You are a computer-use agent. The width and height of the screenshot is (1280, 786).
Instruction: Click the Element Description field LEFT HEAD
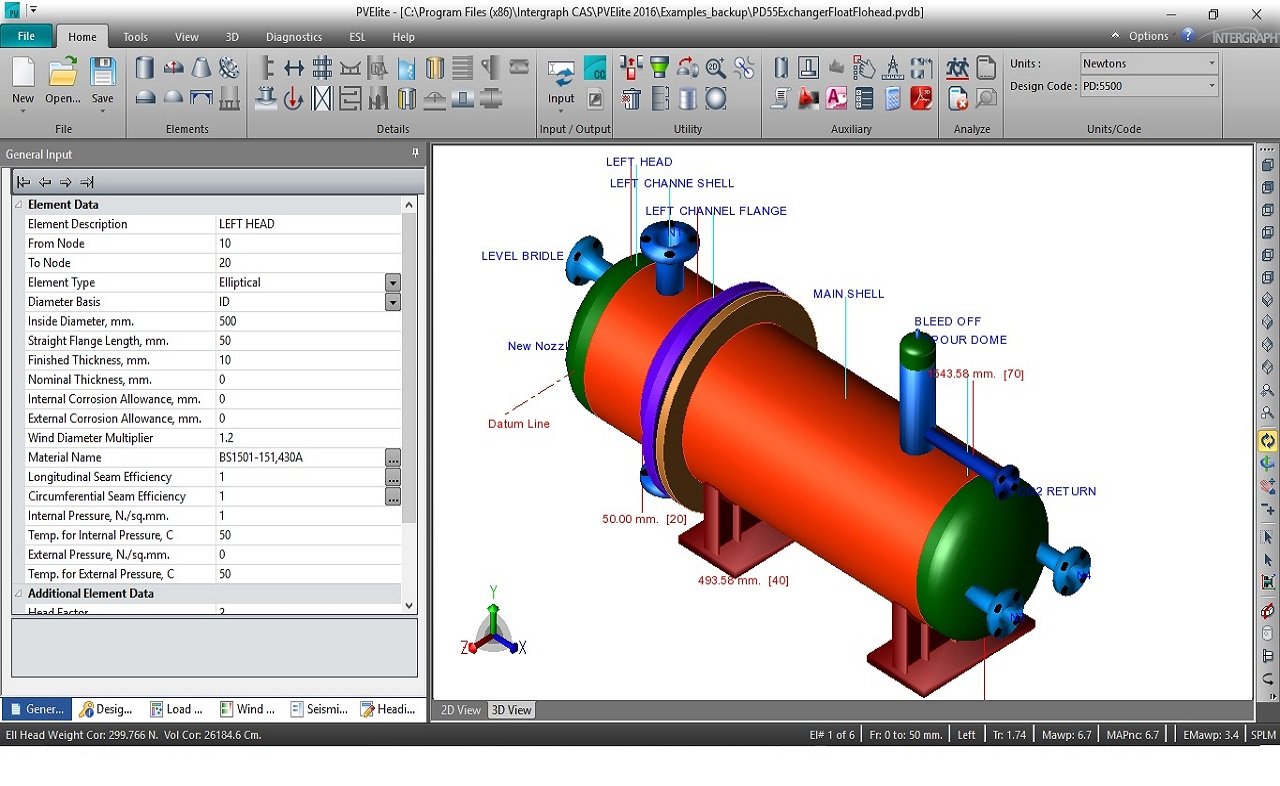pyautogui.click(x=309, y=224)
